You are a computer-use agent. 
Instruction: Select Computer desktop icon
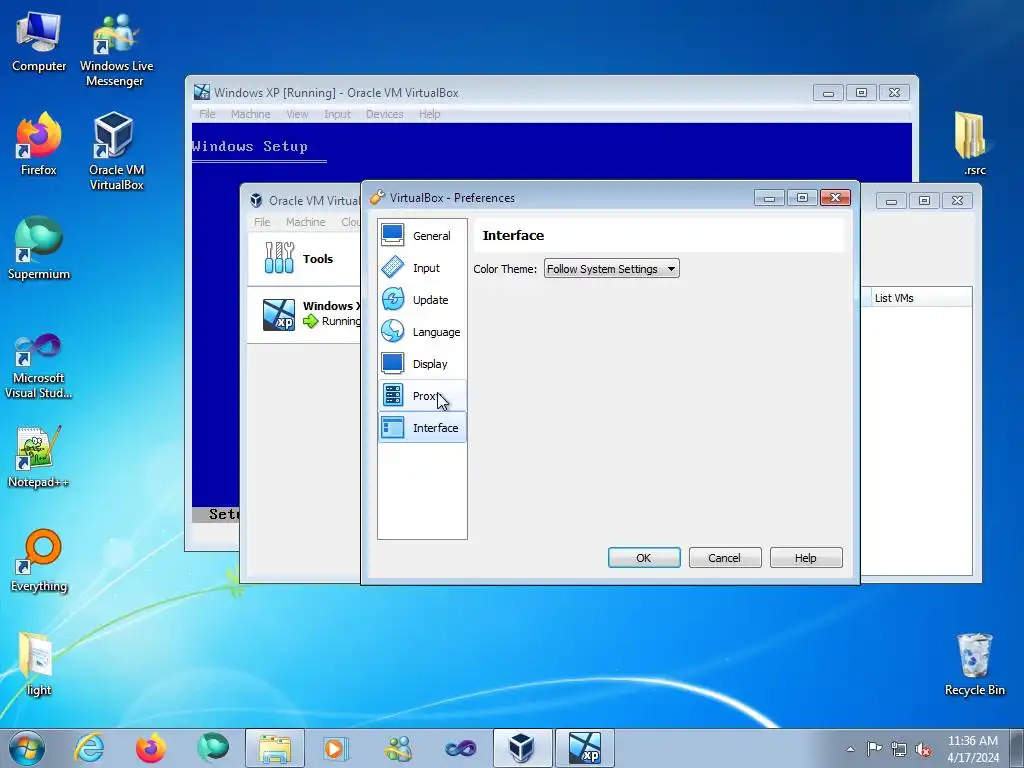coord(39,42)
